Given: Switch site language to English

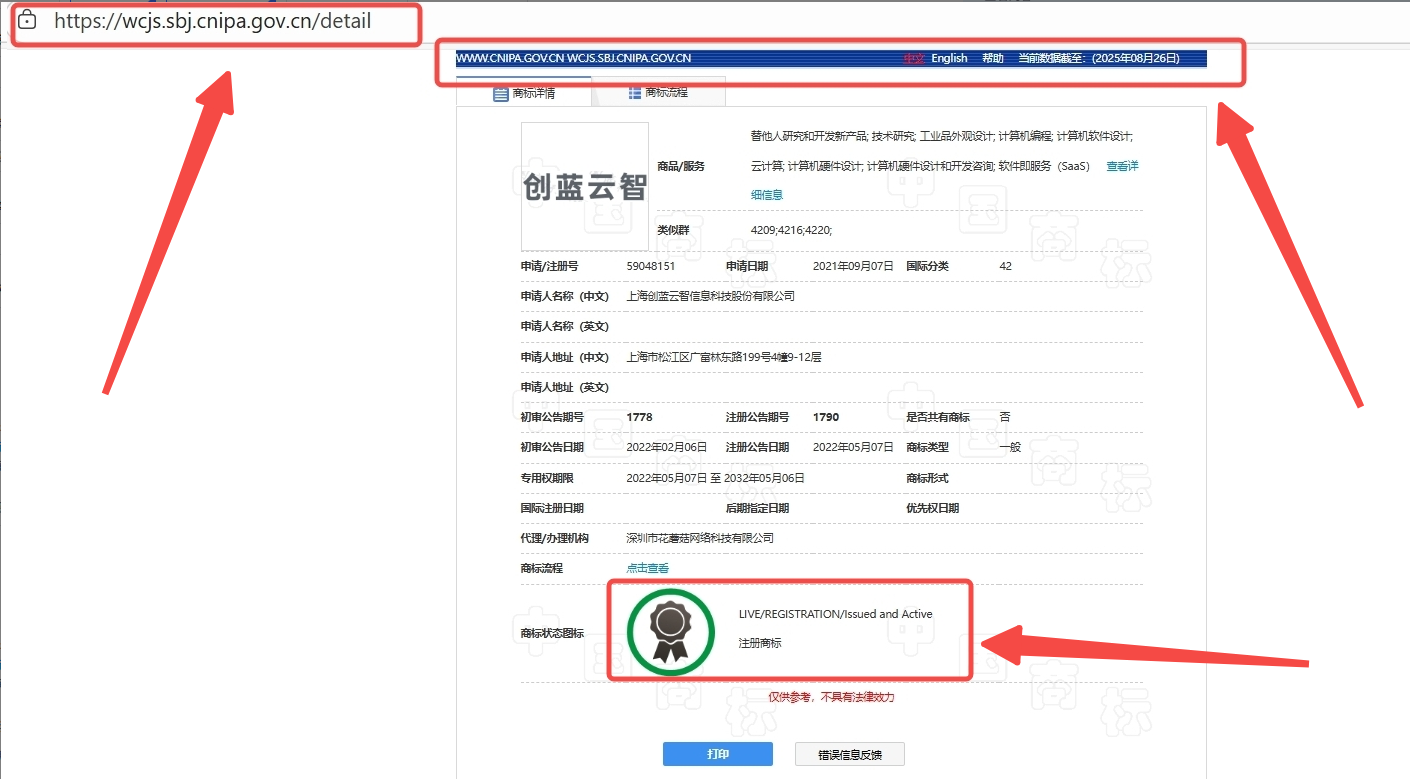Looking at the screenshot, I should [x=949, y=58].
